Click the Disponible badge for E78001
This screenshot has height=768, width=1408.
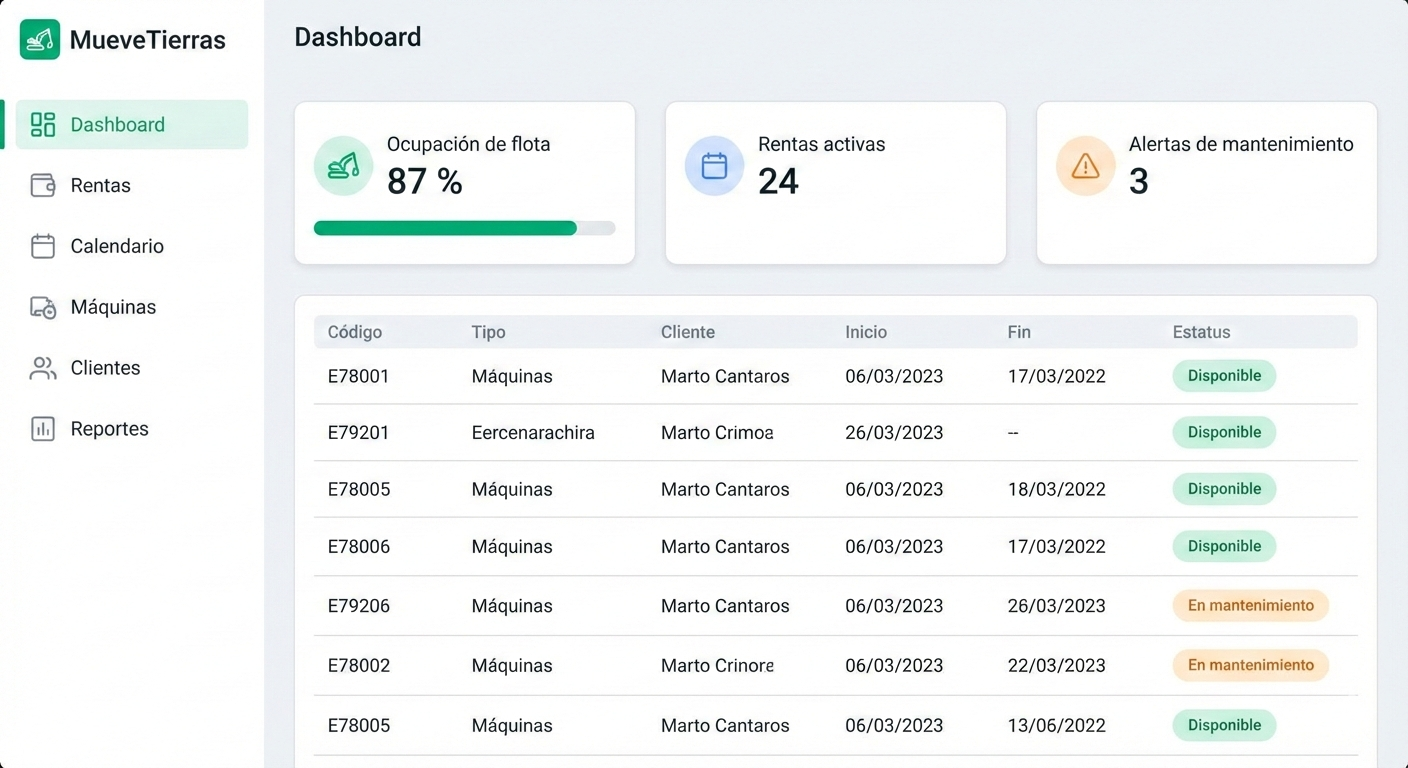1224,376
